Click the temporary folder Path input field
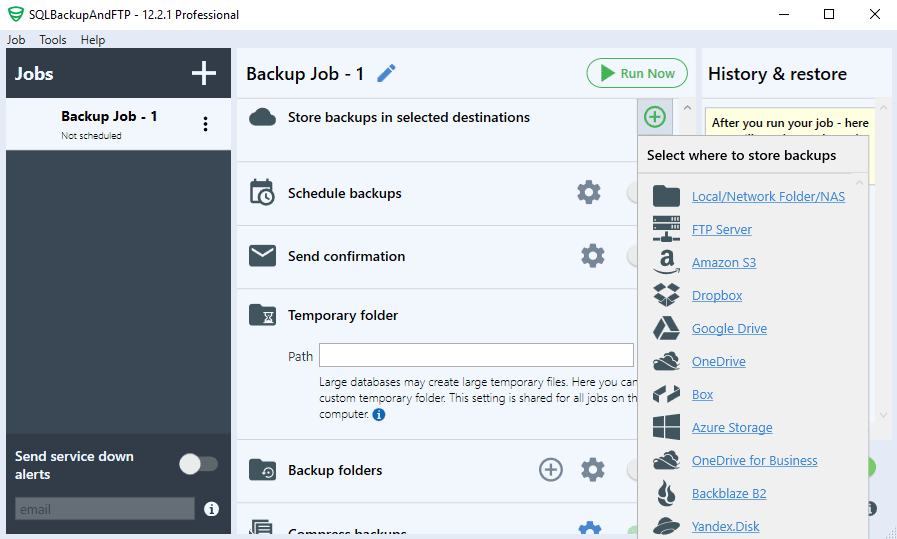897x539 pixels. pos(476,355)
